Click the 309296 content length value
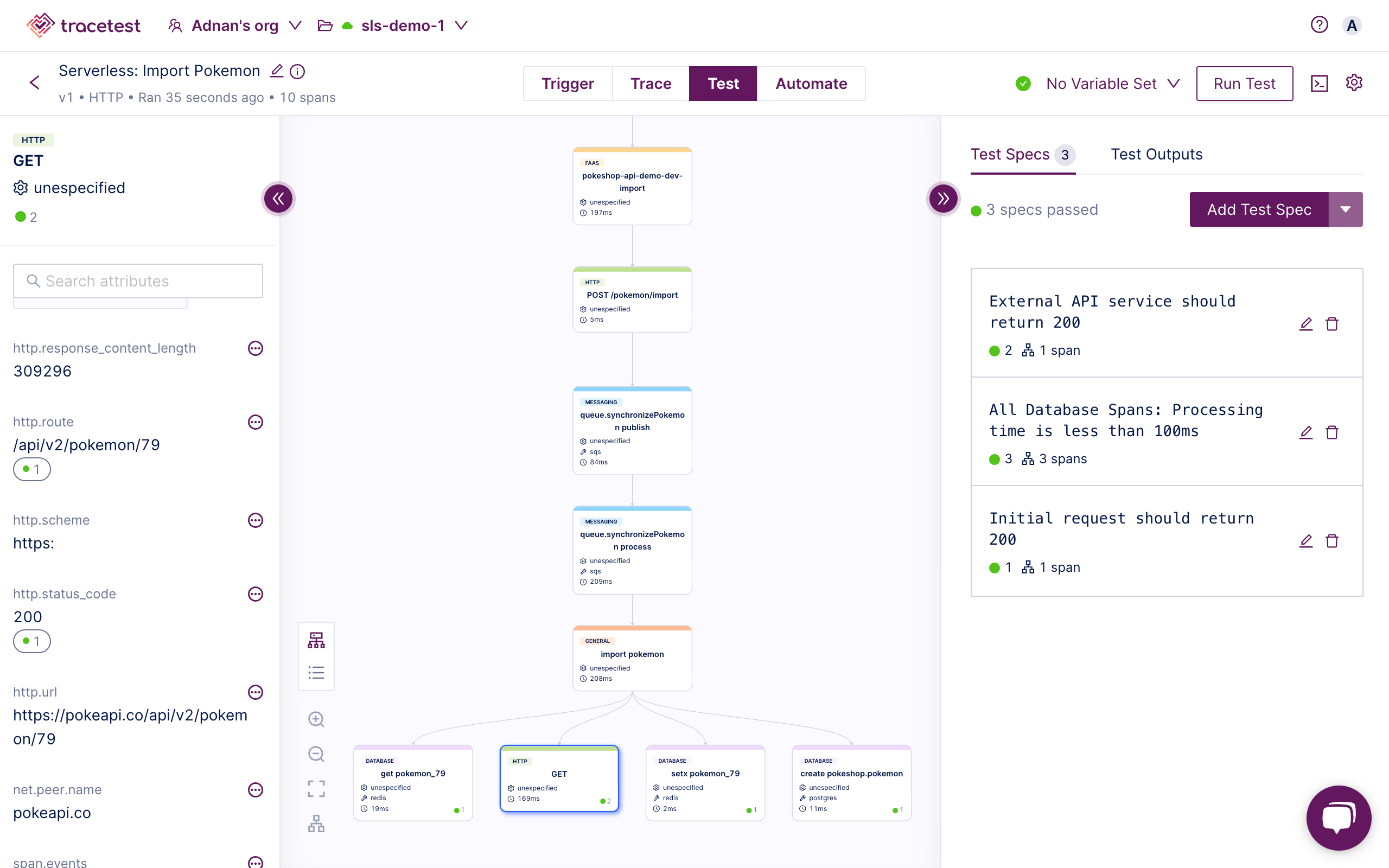 (x=42, y=372)
